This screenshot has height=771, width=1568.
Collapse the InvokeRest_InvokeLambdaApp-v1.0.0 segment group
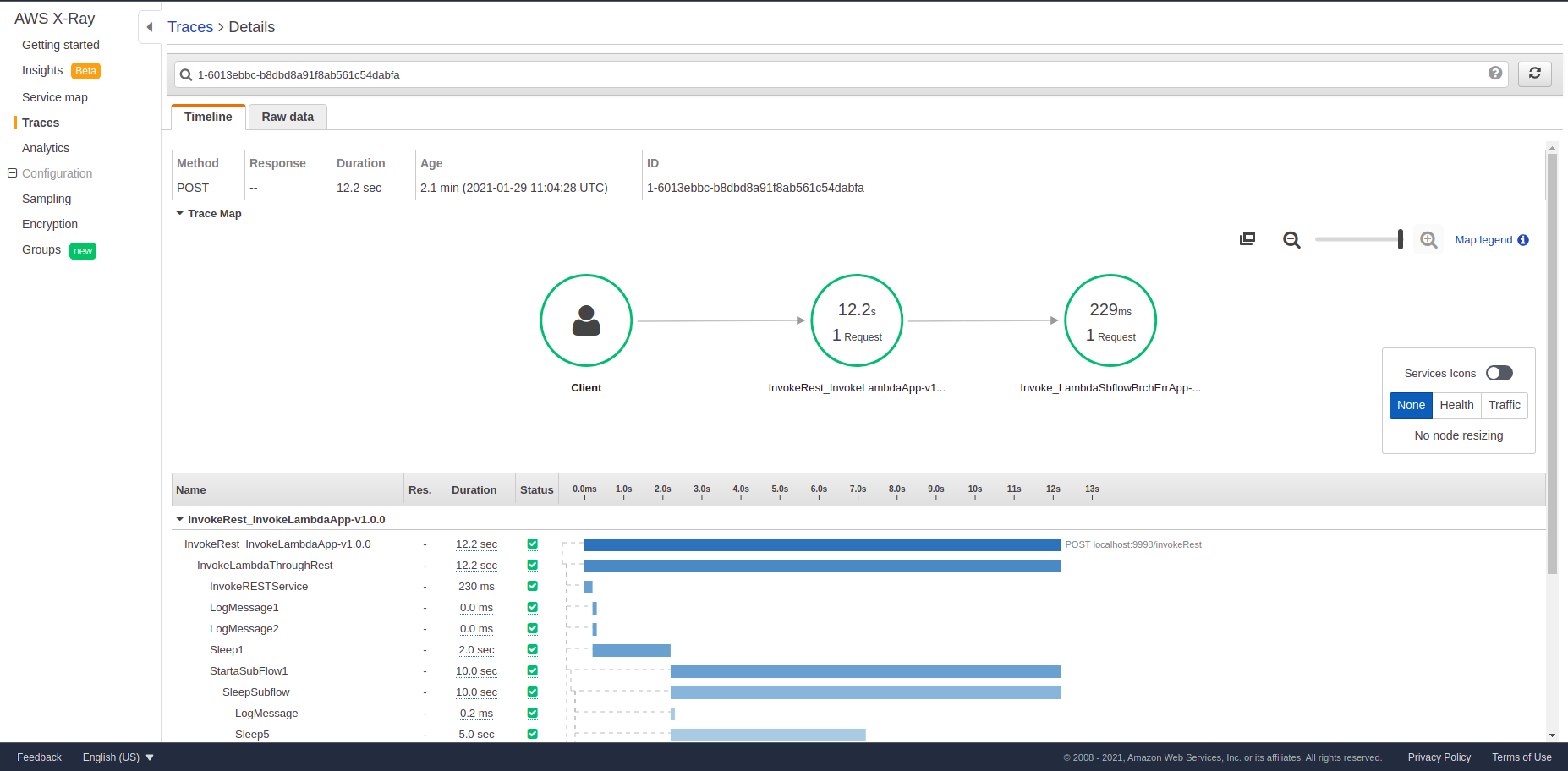(x=180, y=519)
